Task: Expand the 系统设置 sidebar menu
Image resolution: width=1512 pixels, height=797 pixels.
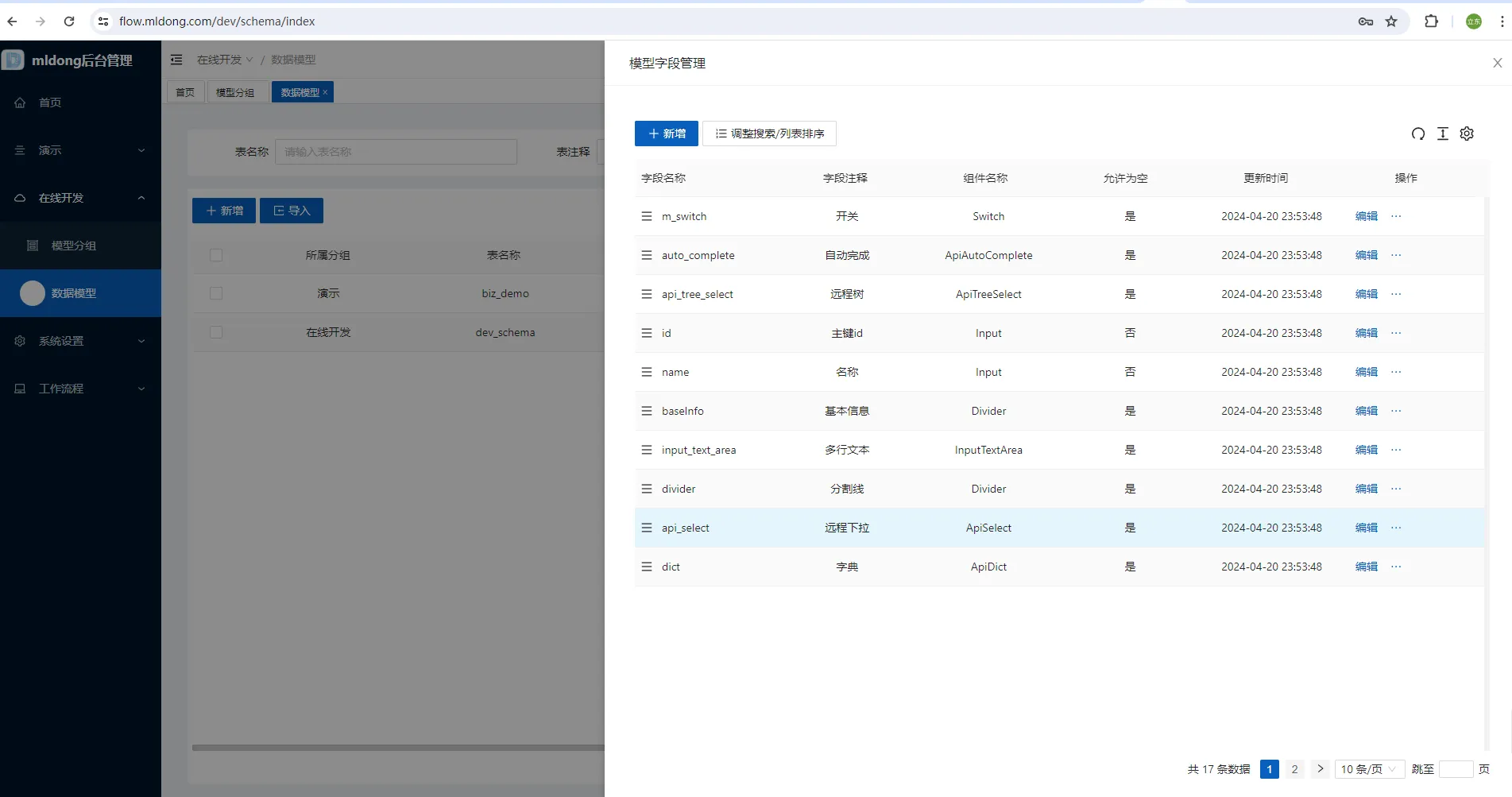Action: coord(80,341)
